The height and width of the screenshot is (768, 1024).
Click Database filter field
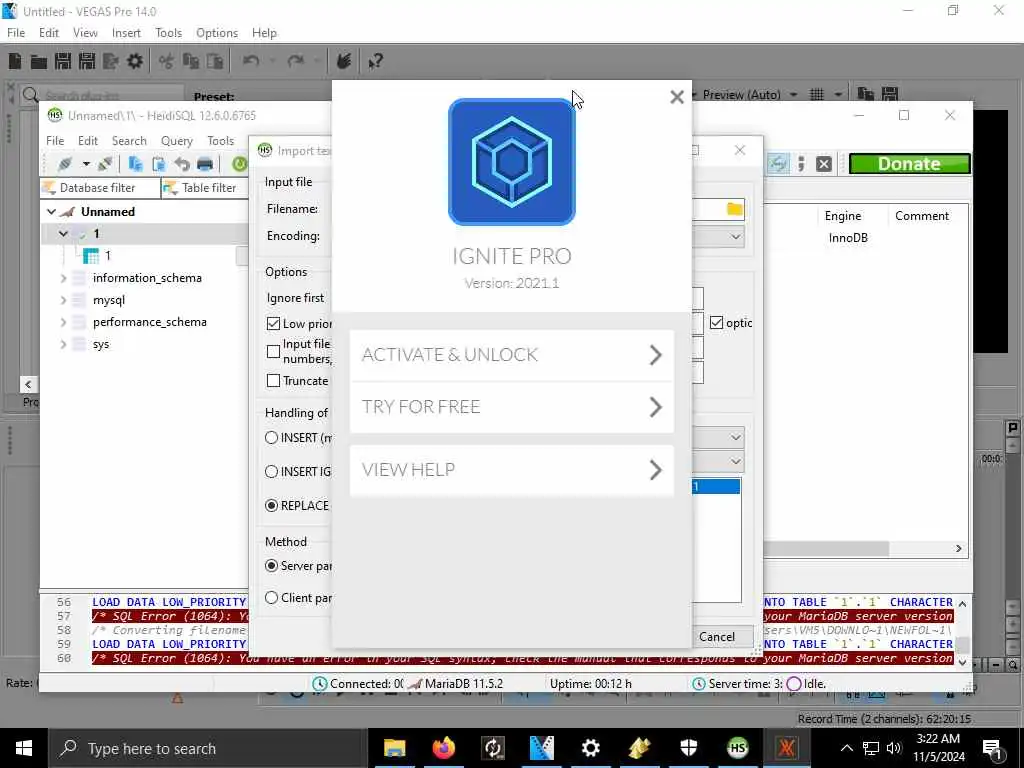pyautogui.click(x=99, y=188)
